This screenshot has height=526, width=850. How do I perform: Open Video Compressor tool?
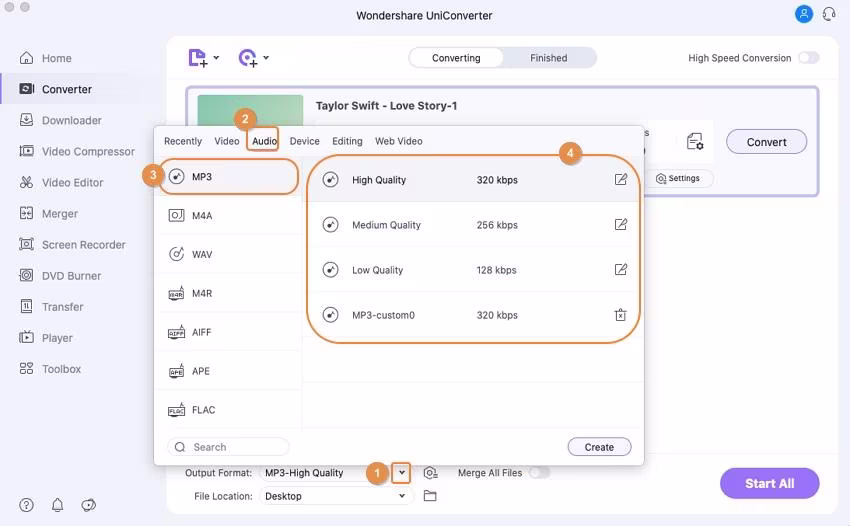(77, 151)
